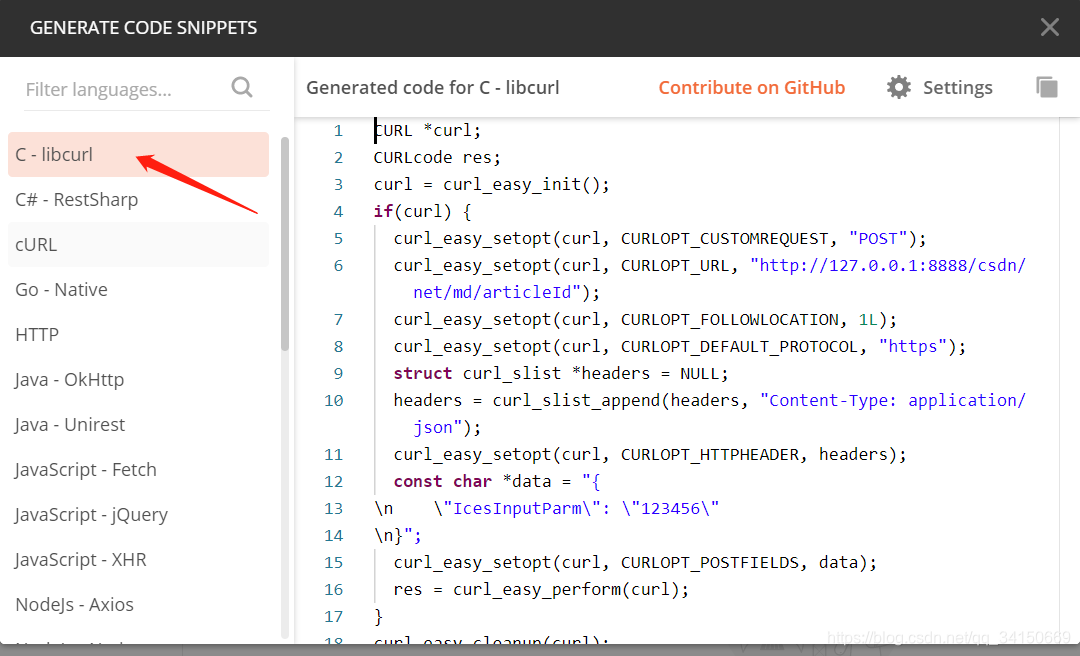Image resolution: width=1080 pixels, height=656 pixels.
Task: Click line number 17 in gutter
Action: (333, 617)
